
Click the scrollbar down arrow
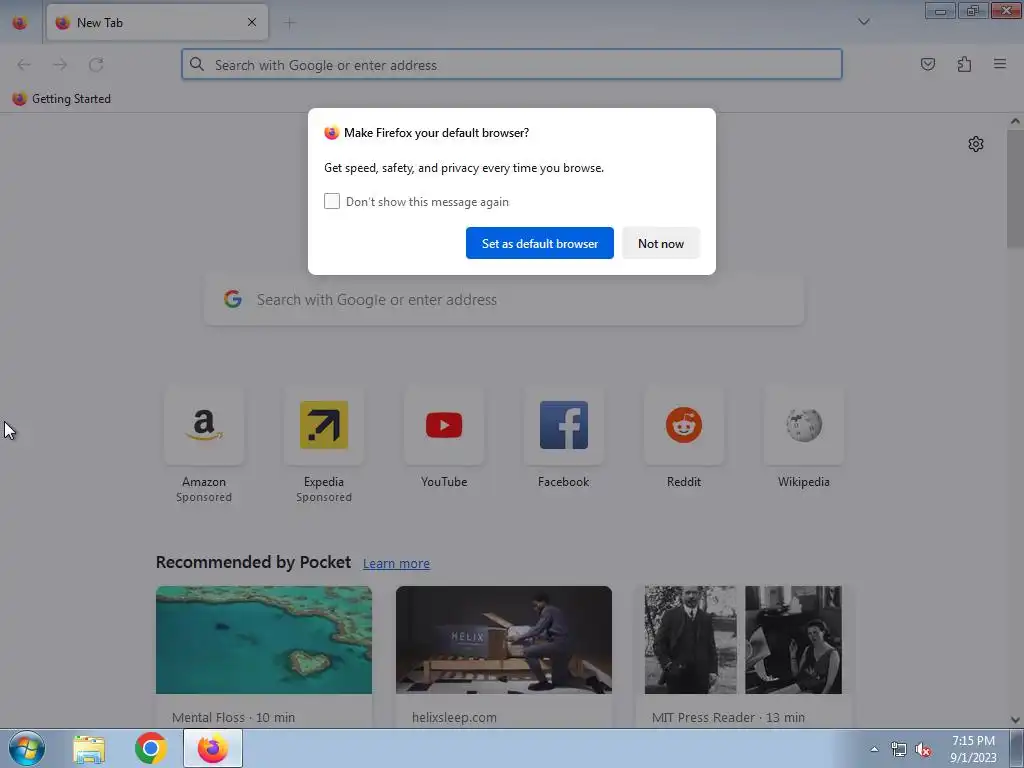[1015, 720]
